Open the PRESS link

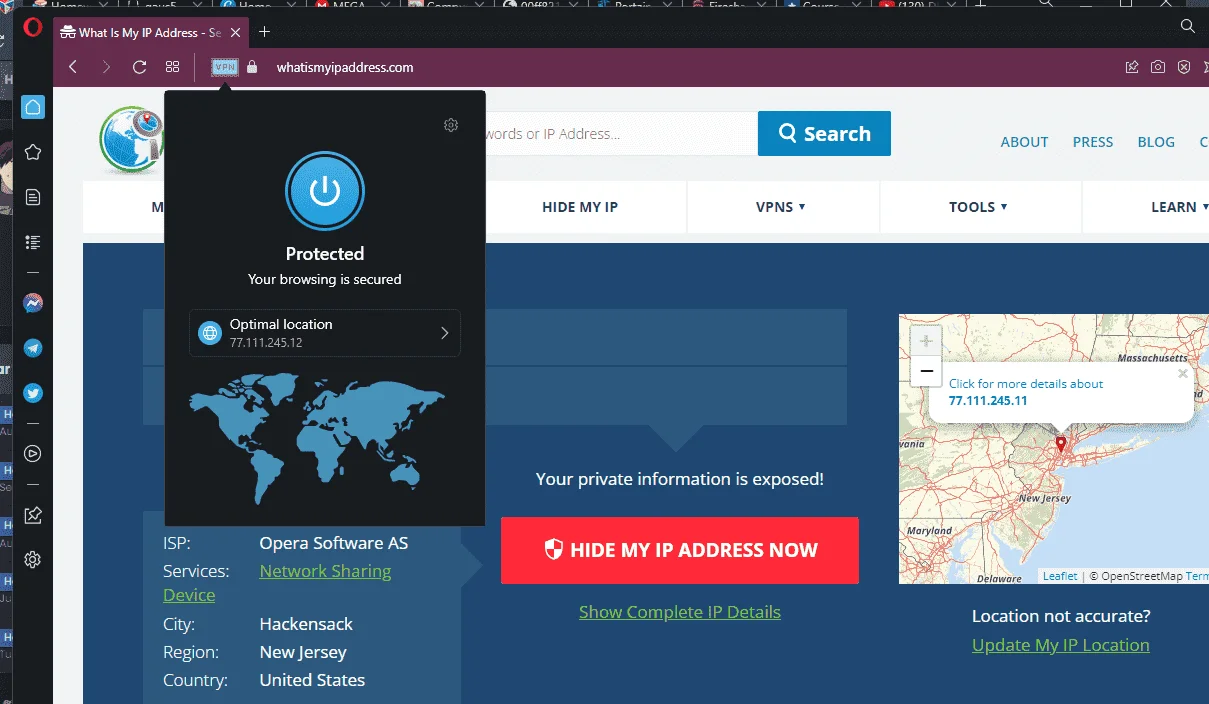(x=1093, y=142)
